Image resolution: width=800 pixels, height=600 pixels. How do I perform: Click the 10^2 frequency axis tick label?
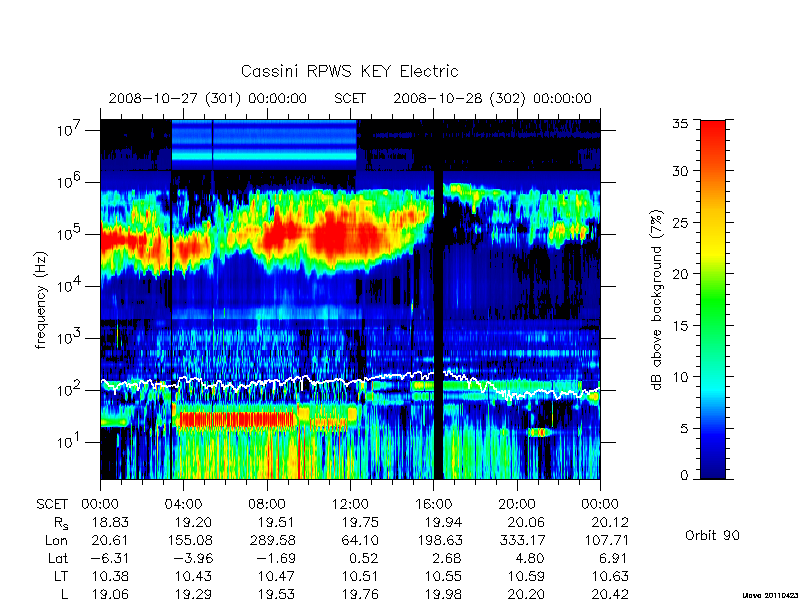70,388
